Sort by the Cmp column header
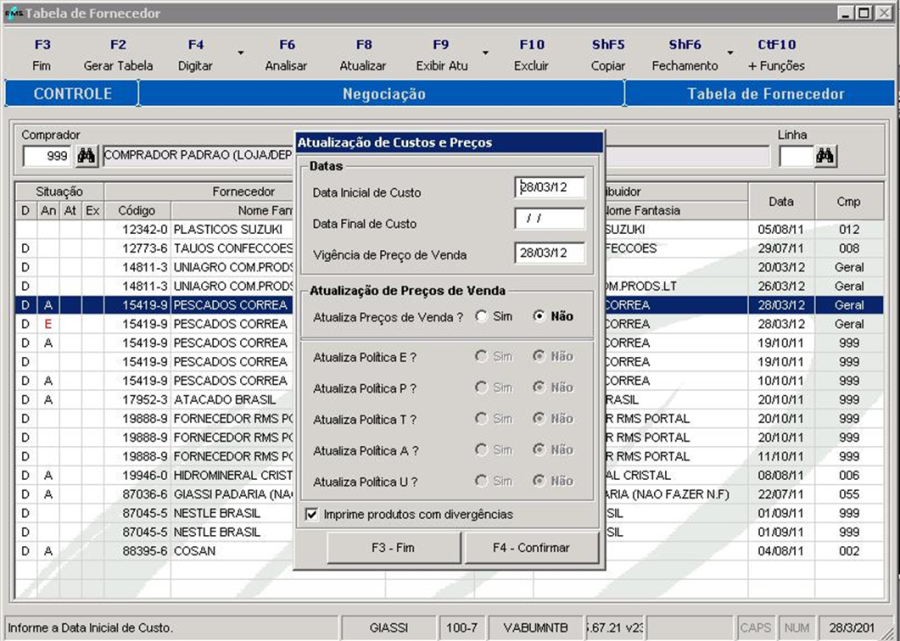Screen dimensions: 900x641 coord(848,201)
